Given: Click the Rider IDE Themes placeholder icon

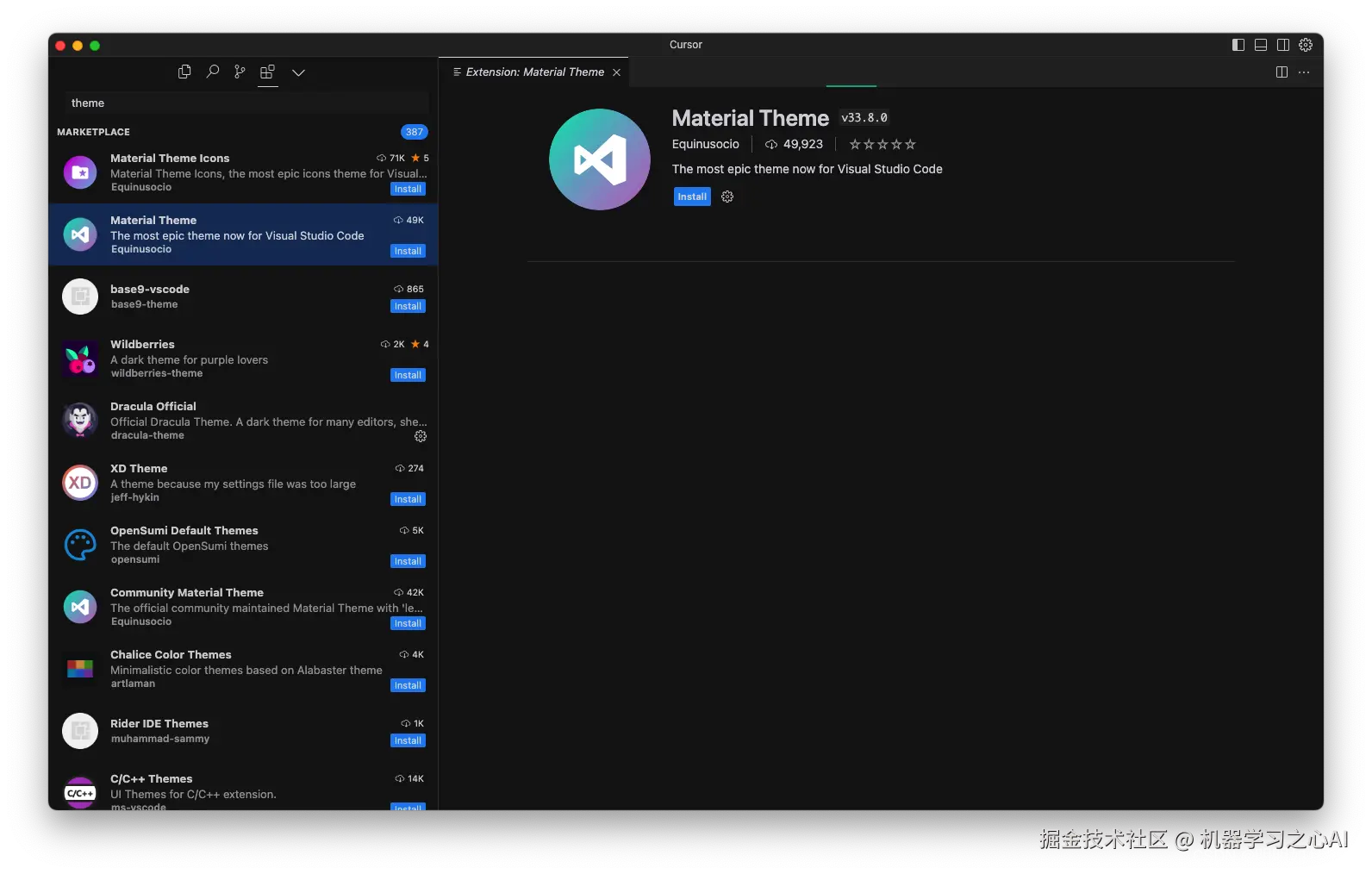Looking at the screenshot, I should click(80, 731).
